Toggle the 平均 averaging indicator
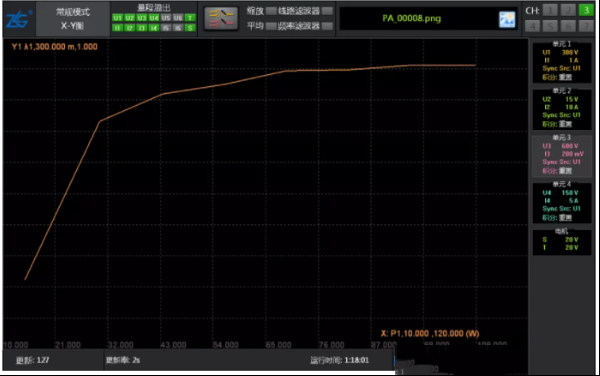600x376 pixels. pos(271,26)
